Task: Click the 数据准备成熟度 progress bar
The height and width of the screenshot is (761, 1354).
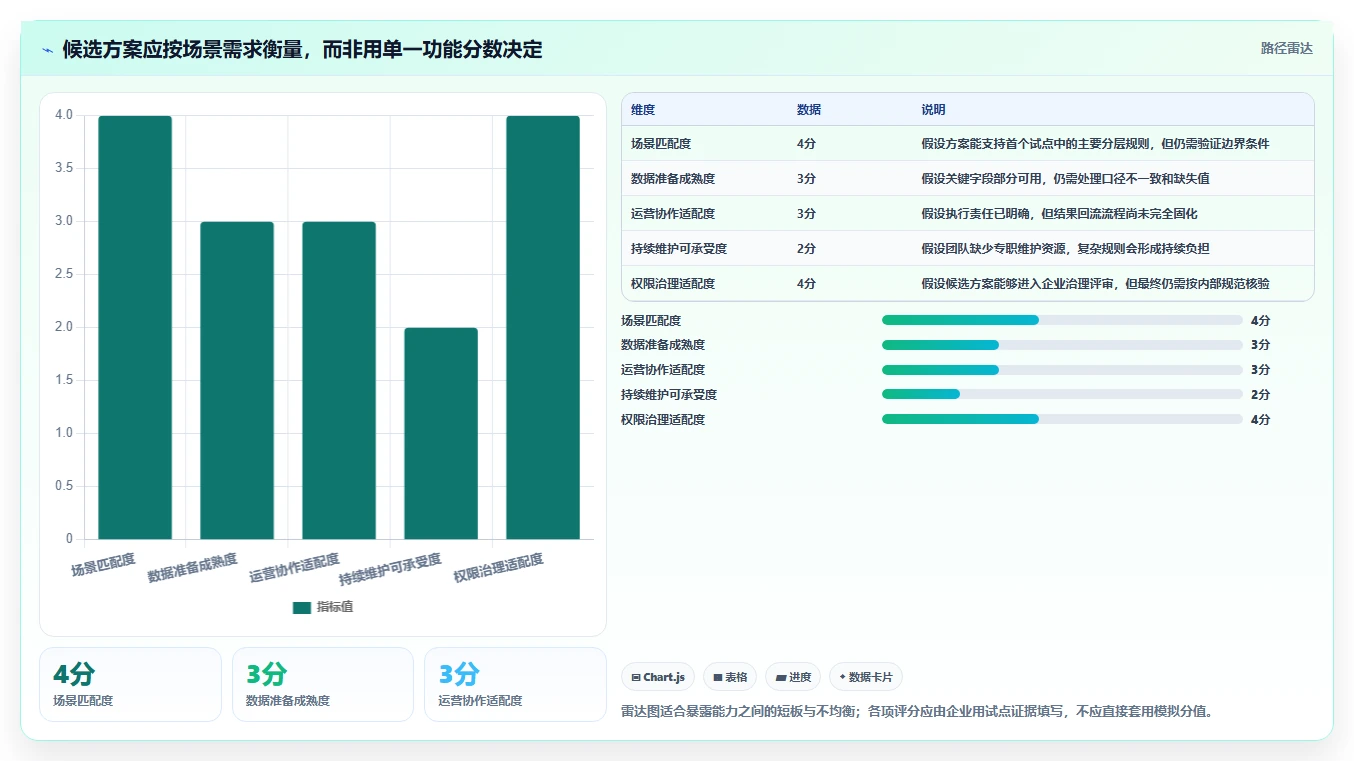Action: [1062, 344]
